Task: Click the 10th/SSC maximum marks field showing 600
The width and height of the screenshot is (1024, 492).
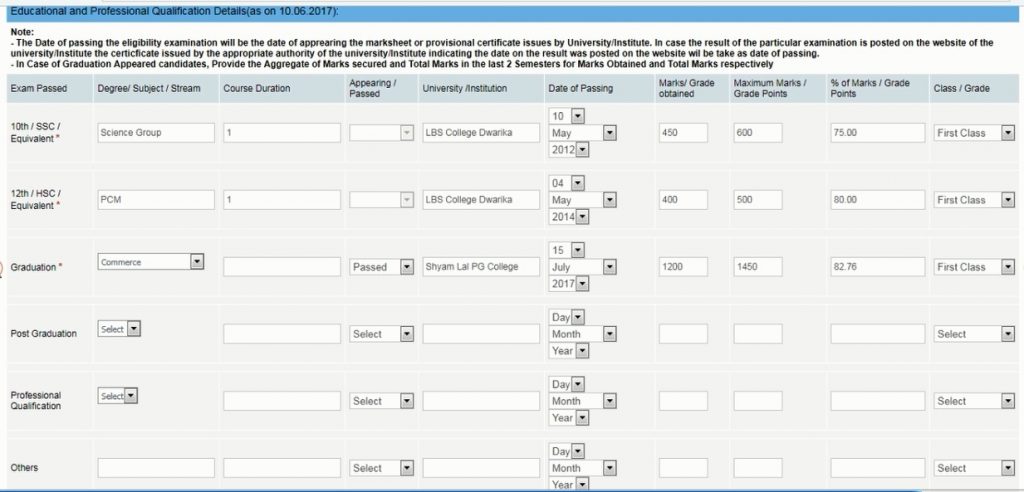Action: [x=758, y=133]
